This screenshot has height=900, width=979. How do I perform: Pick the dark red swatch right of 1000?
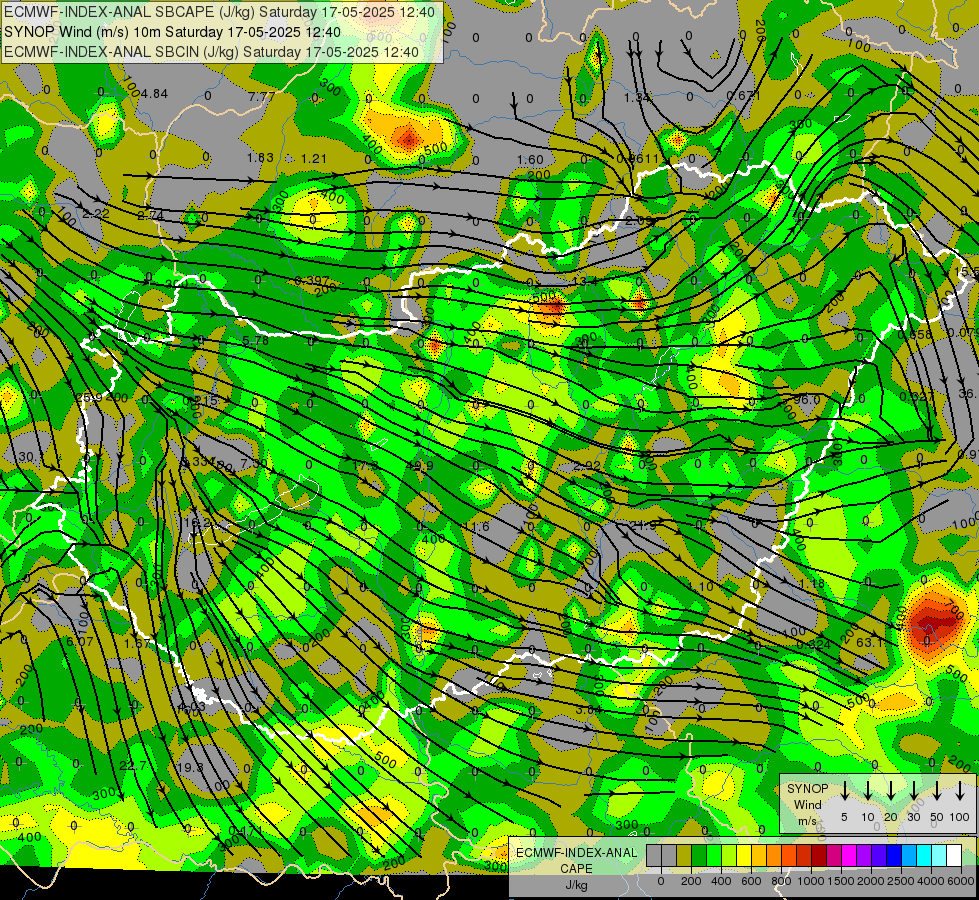point(819,856)
